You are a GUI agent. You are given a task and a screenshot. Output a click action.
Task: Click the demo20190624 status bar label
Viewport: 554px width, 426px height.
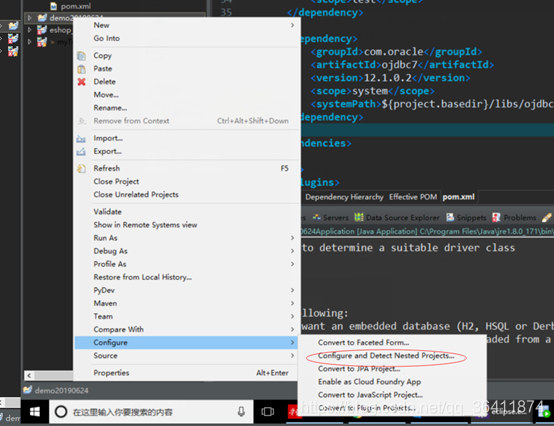(x=62, y=391)
